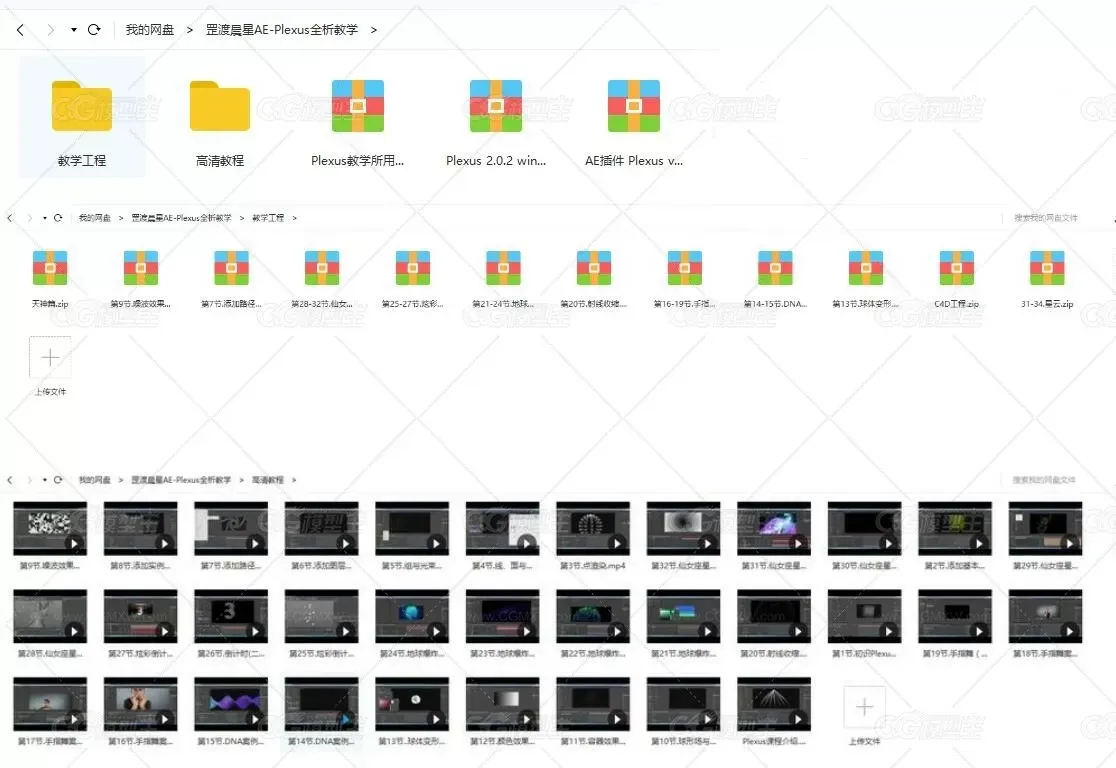Select the 天神舞.zip archive icon
The height and width of the screenshot is (768, 1116).
pyautogui.click(x=50, y=268)
